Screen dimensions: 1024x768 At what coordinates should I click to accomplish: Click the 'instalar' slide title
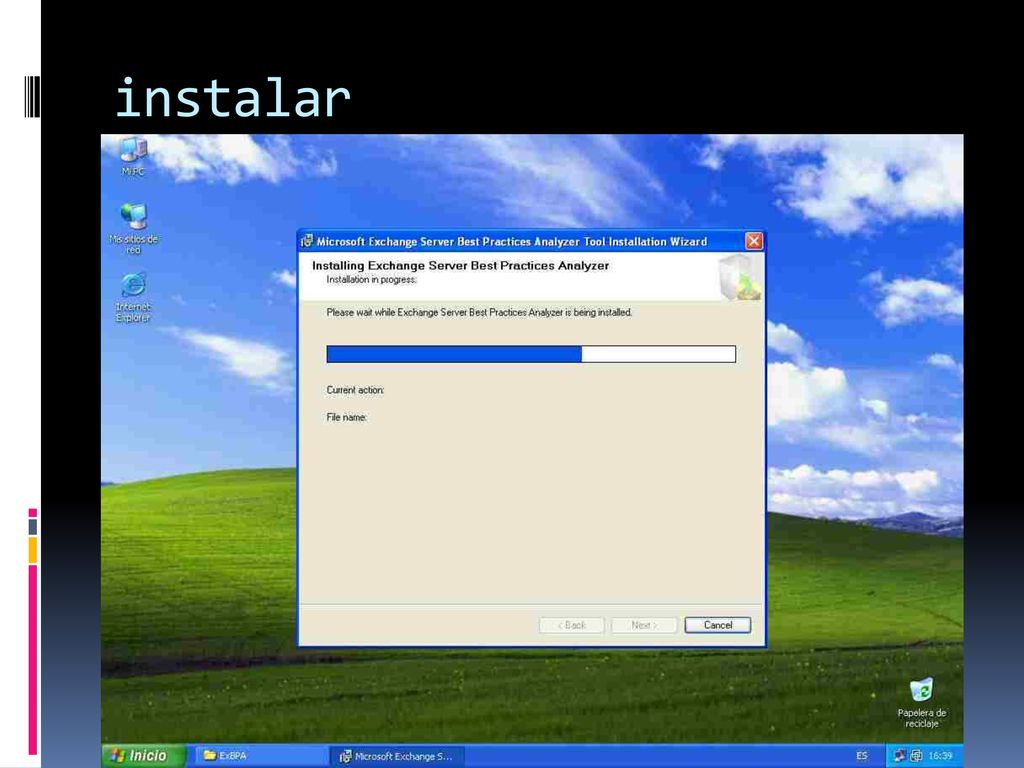233,98
